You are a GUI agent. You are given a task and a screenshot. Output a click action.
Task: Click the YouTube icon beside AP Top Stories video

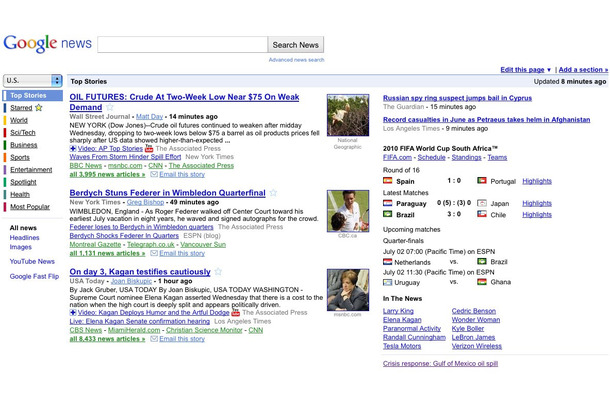tap(149, 148)
